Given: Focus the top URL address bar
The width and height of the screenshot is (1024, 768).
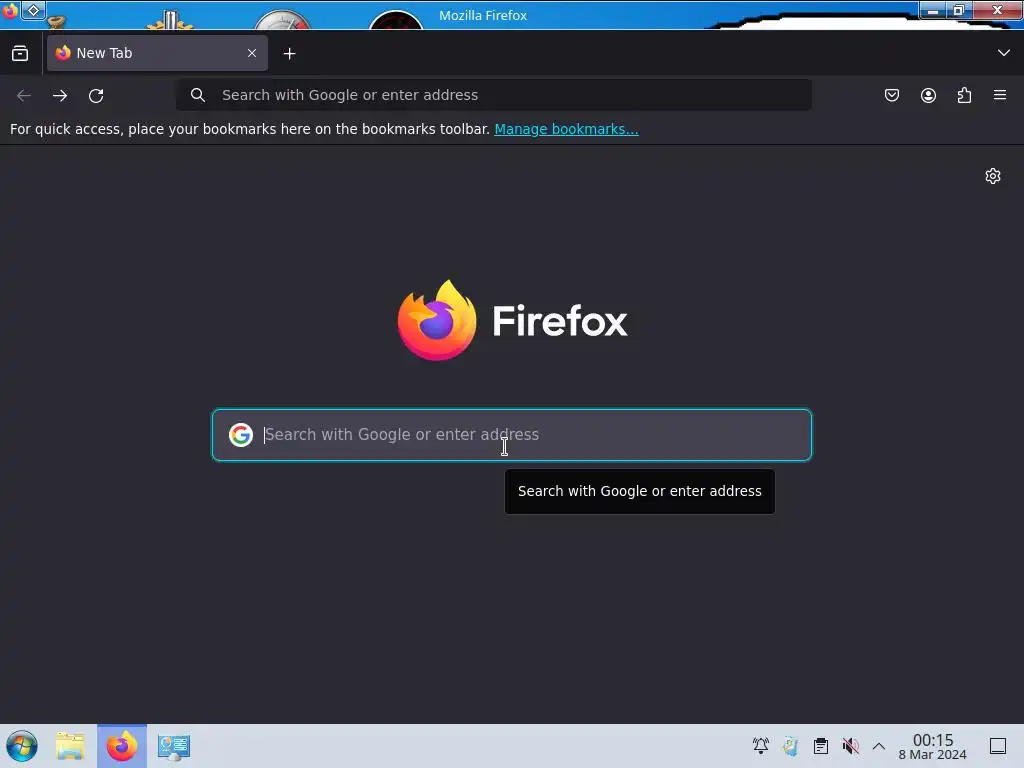Looking at the screenshot, I should pyautogui.click(x=494, y=95).
